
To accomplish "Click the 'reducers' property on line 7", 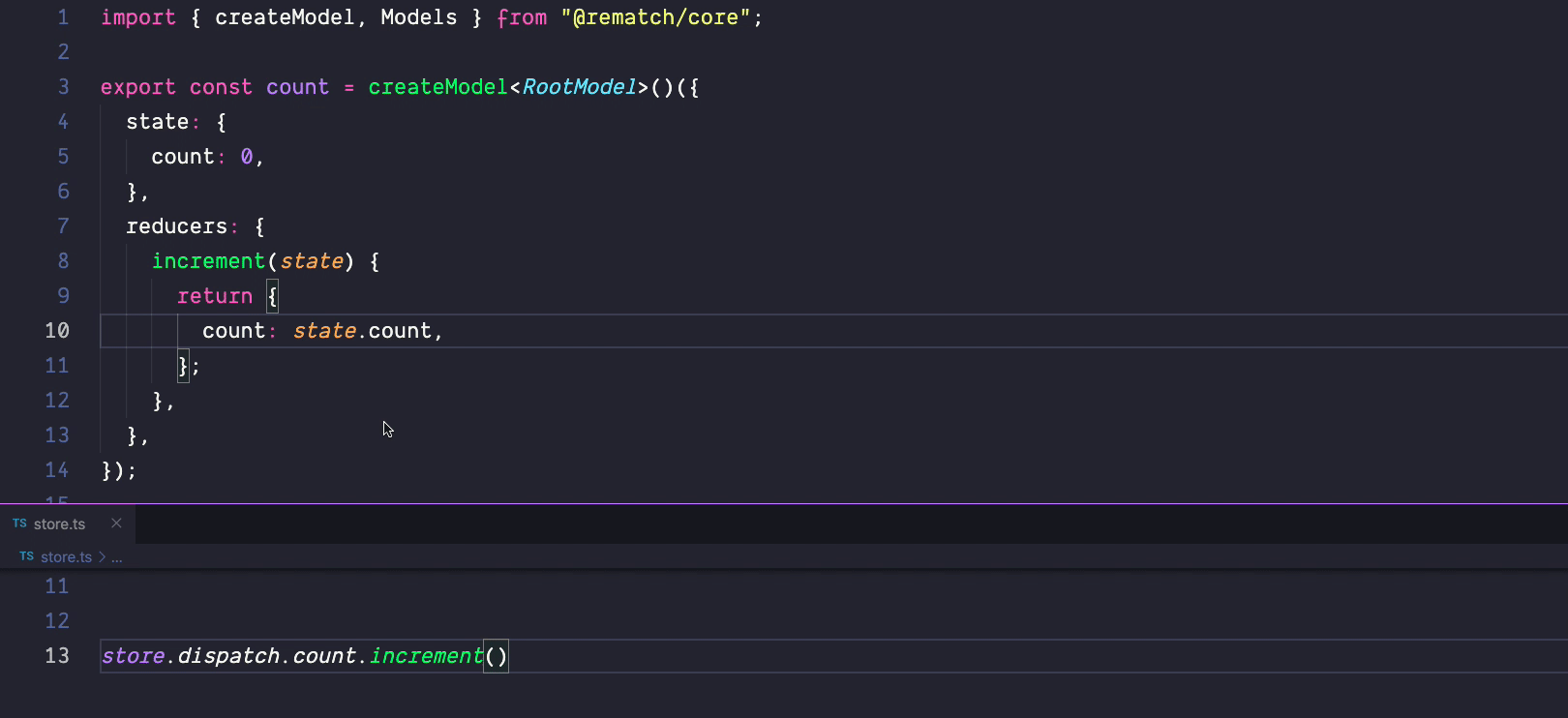I will click(x=176, y=226).
